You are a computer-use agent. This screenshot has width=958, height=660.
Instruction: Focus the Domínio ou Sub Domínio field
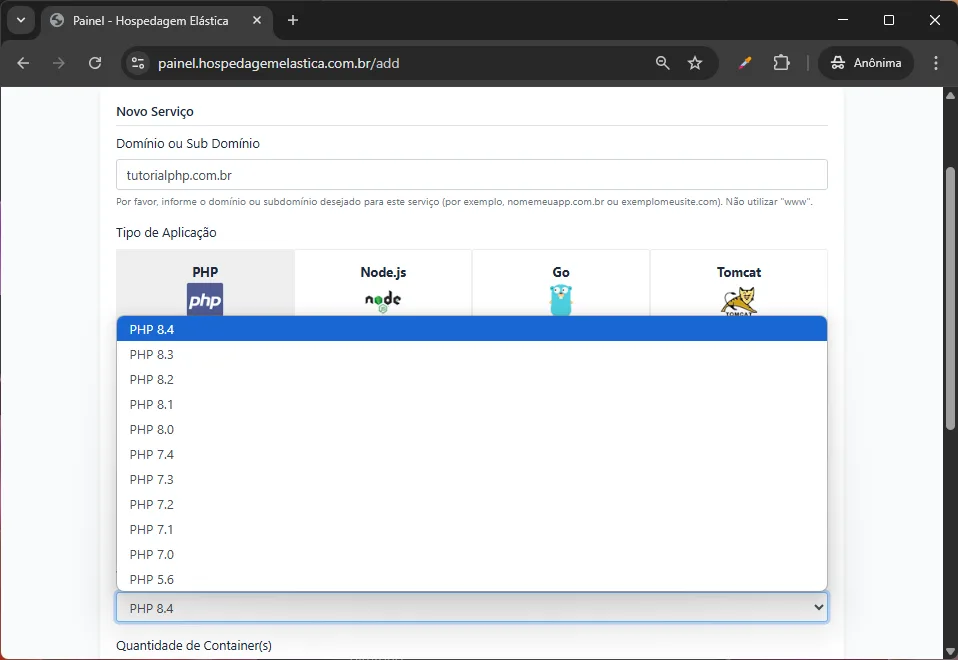click(472, 175)
